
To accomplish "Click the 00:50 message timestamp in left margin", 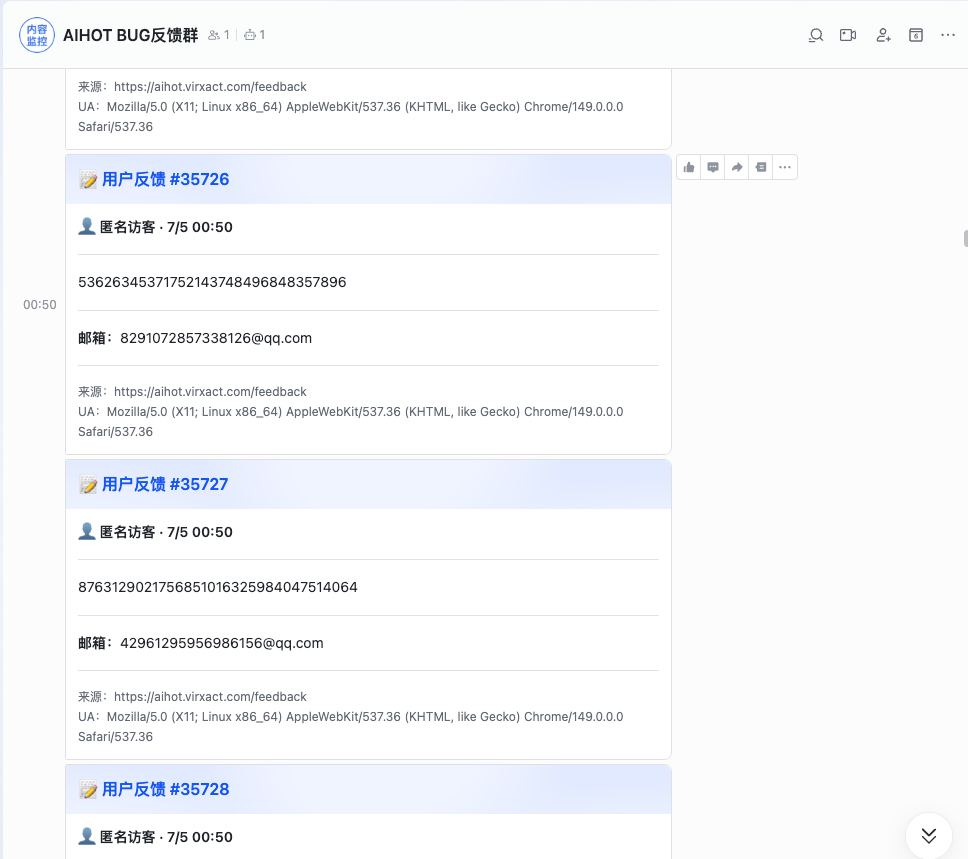I will tap(40, 304).
